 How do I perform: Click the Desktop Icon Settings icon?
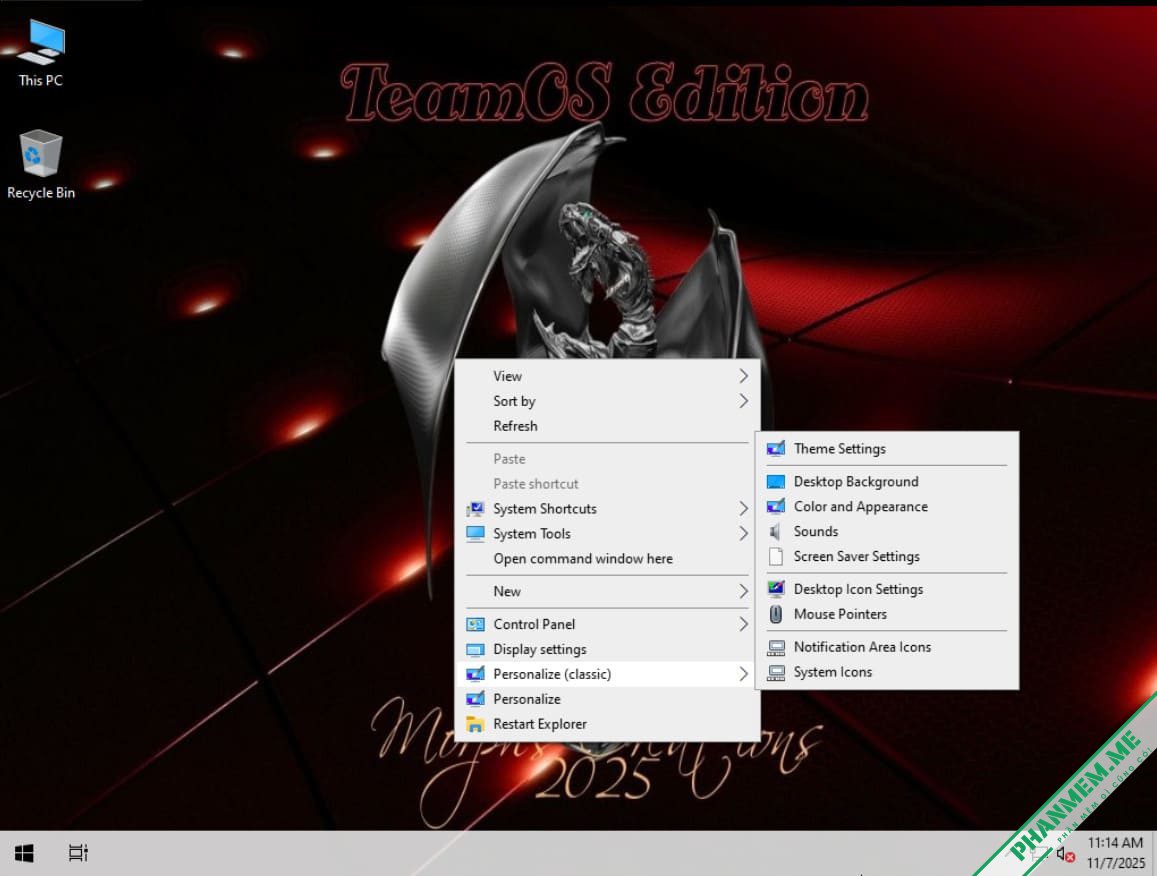click(776, 589)
